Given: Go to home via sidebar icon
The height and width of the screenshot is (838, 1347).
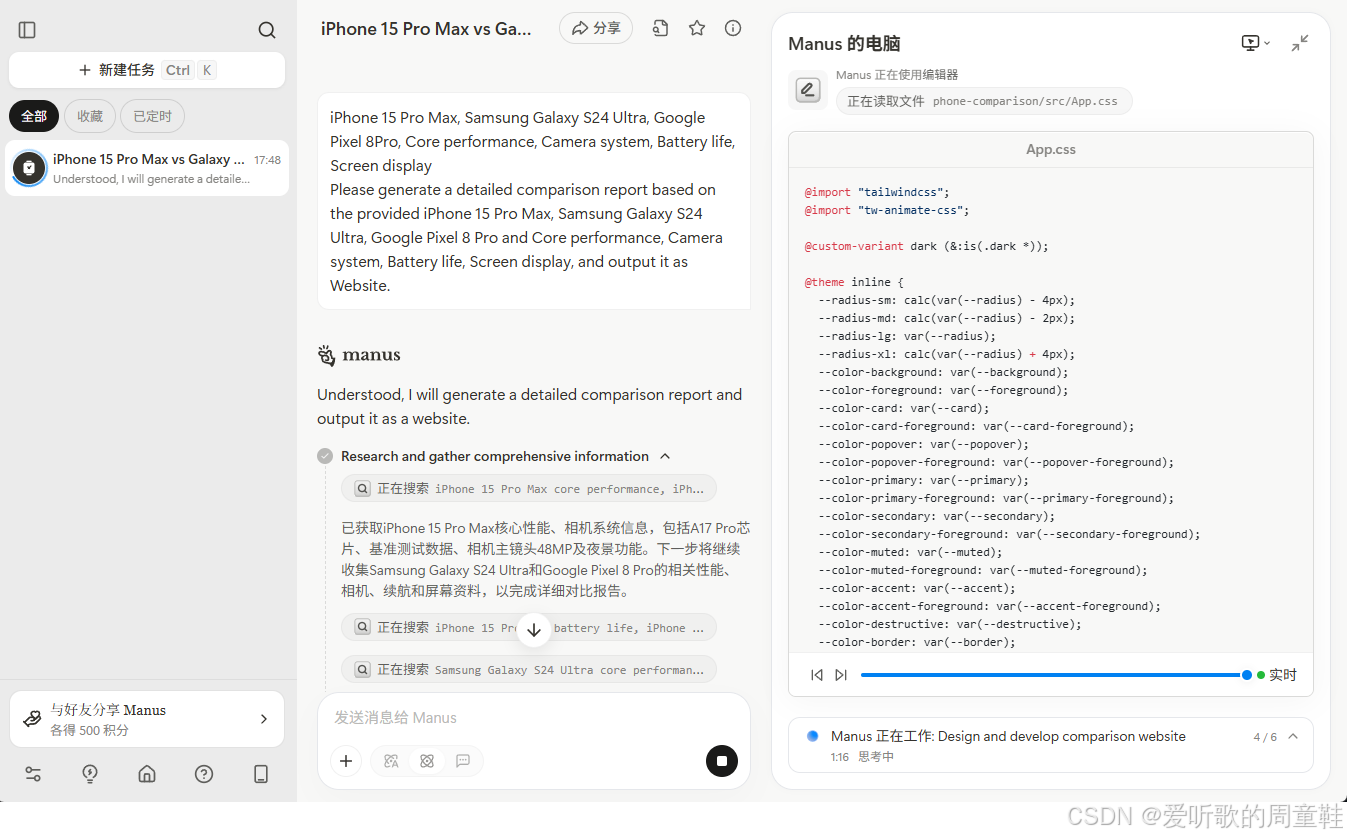Looking at the screenshot, I should point(147,774).
